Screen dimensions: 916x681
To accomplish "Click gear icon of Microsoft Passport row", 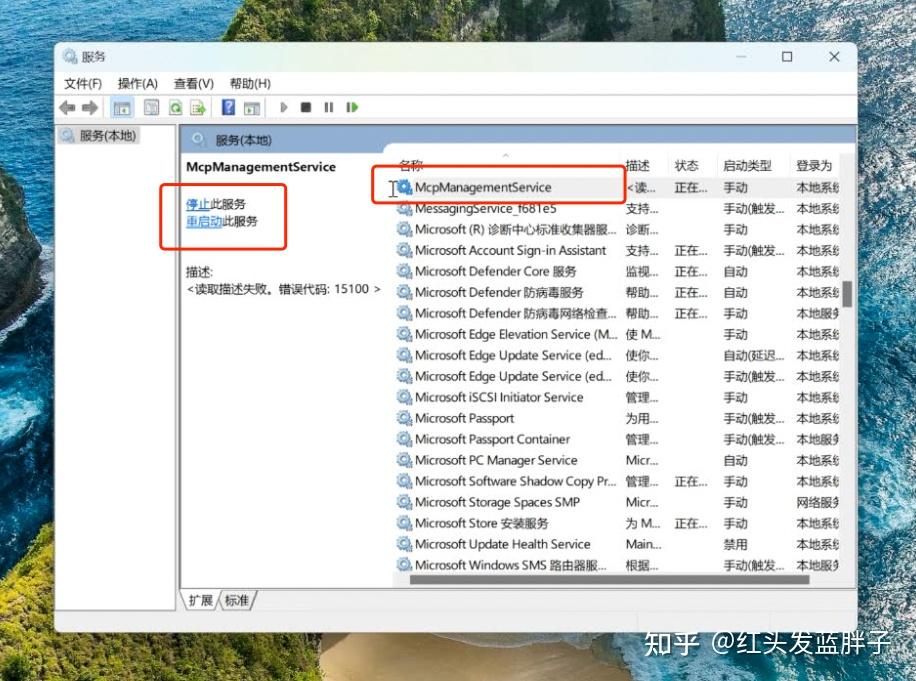I will (x=404, y=418).
